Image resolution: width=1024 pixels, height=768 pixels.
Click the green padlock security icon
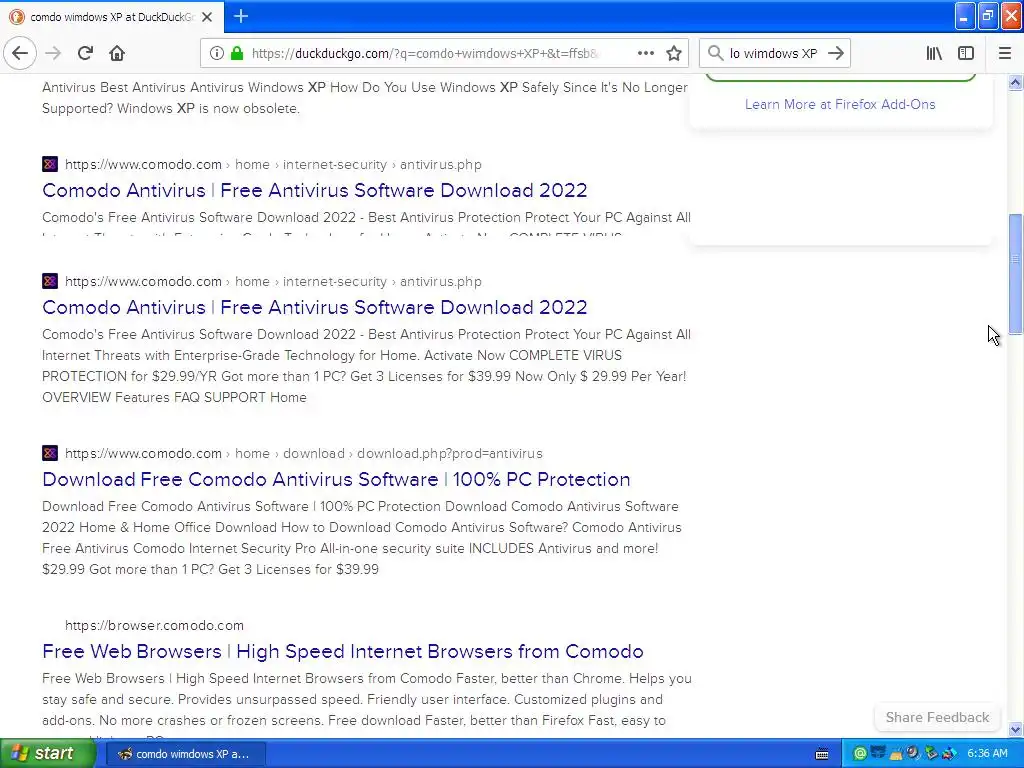pyautogui.click(x=237, y=54)
